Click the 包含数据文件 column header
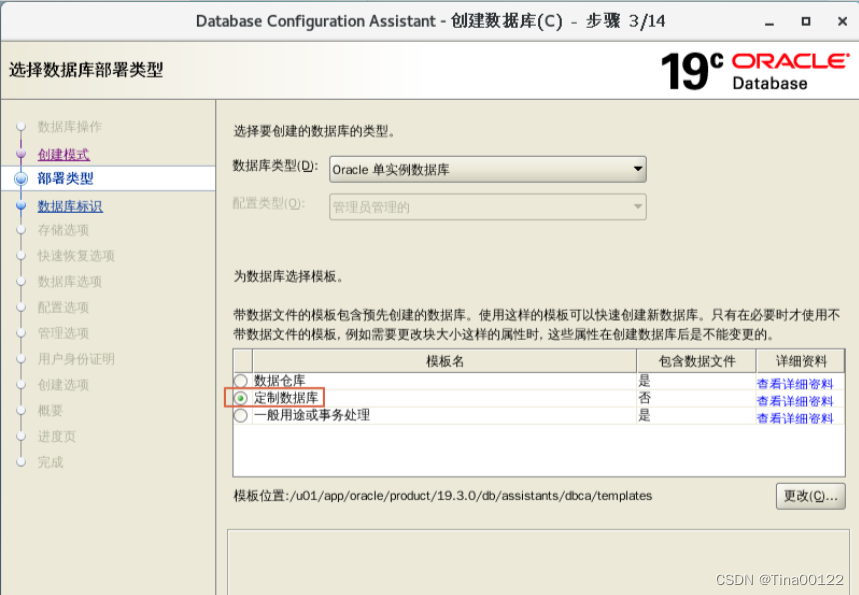Image resolution: width=859 pixels, height=595 pixels. tap(696, 361)
